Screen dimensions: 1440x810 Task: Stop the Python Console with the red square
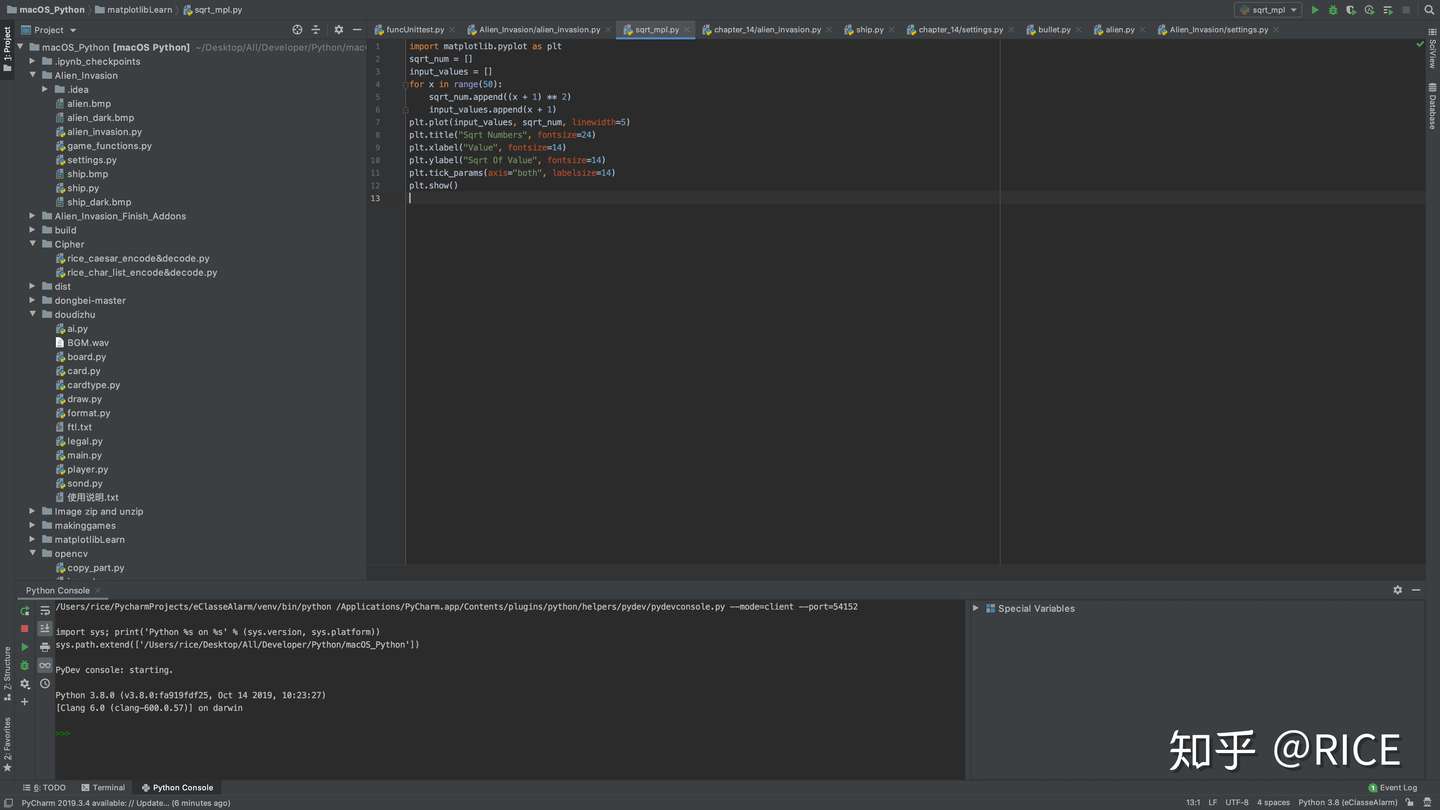[x=24, y=627]
